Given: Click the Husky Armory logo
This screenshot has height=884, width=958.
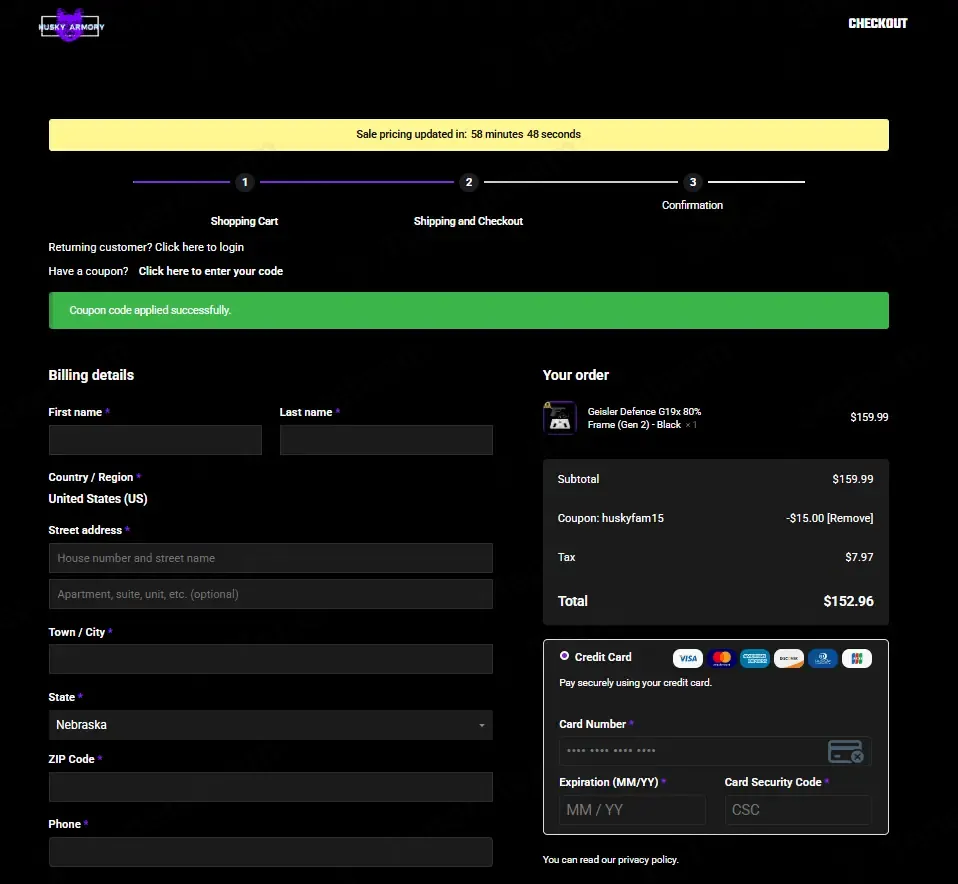Looking at the screenshot, I should tap(71, 26).
